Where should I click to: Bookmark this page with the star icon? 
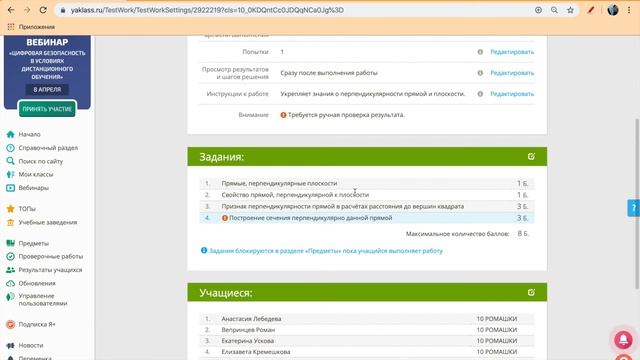570,10
